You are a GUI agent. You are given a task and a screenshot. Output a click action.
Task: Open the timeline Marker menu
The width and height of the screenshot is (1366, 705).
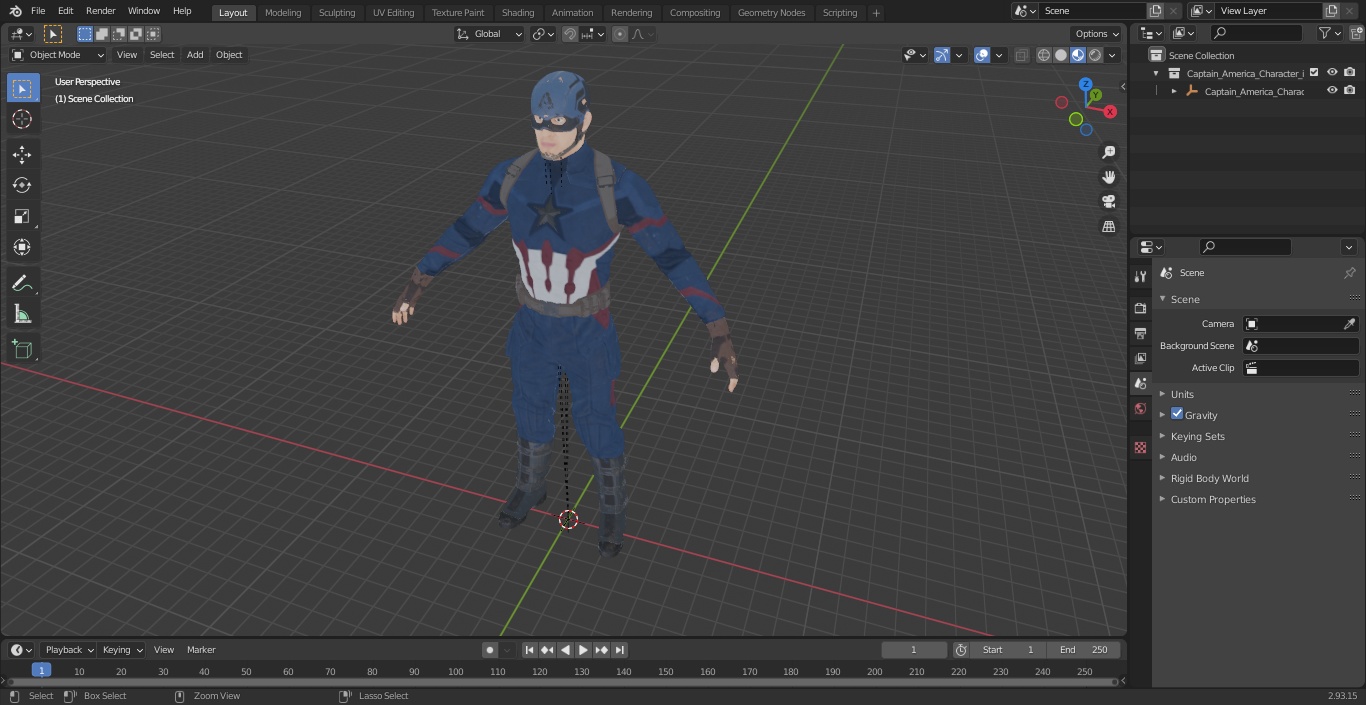pyautogui.click(x=201, y=650)
